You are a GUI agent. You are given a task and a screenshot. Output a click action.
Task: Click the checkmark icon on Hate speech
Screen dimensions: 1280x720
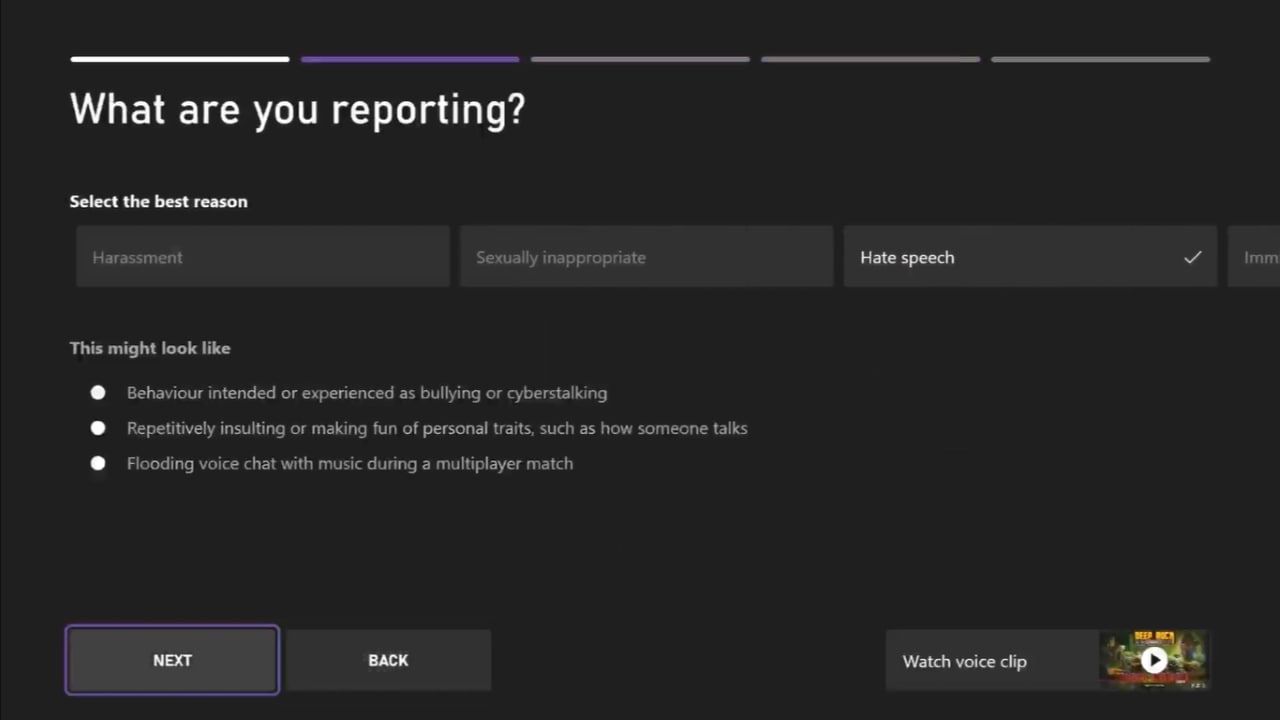point(1192,257)
